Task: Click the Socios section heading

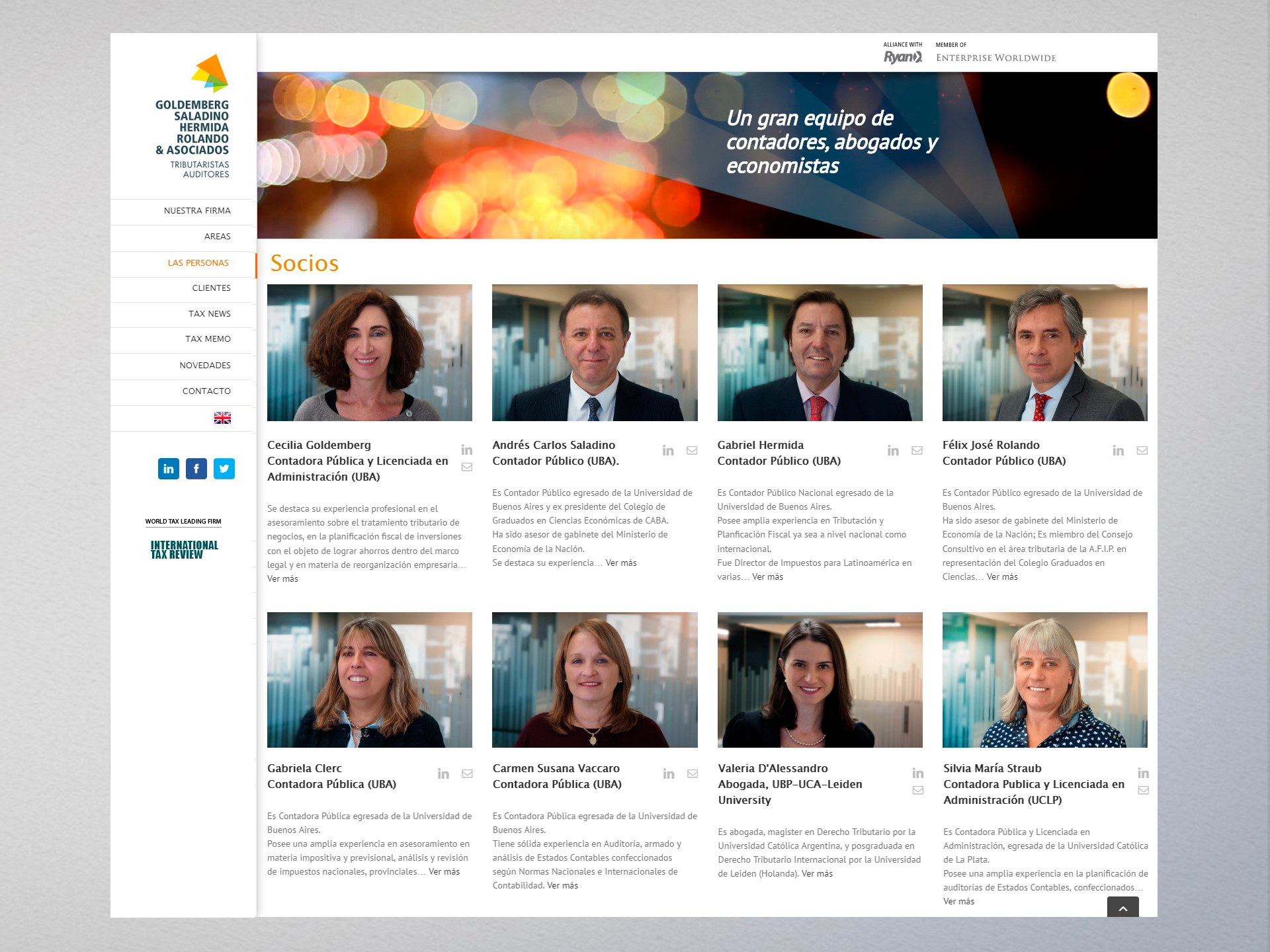Action: click(304, 263)
